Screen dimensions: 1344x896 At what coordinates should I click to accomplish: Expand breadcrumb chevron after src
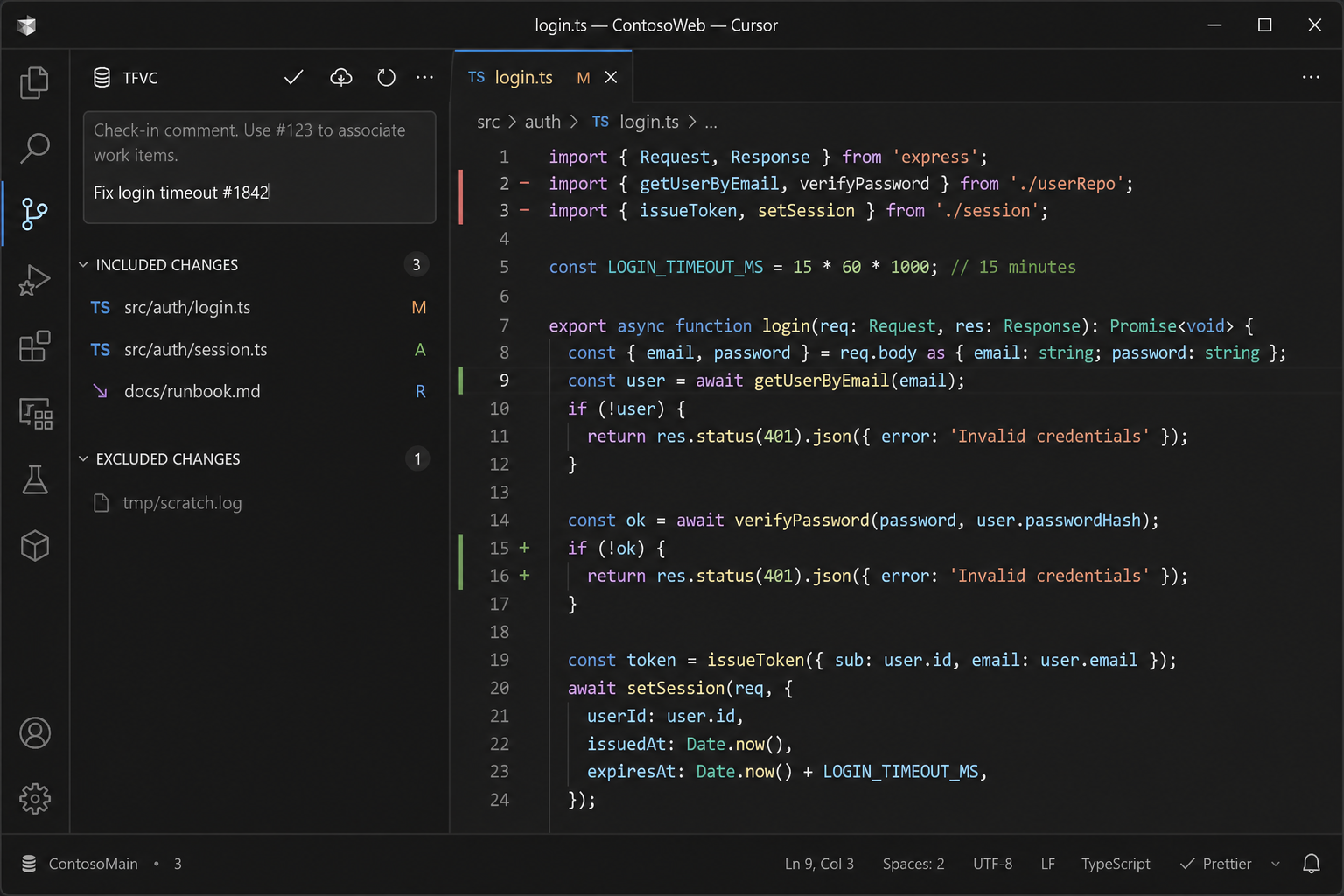(x=512, y=122)
